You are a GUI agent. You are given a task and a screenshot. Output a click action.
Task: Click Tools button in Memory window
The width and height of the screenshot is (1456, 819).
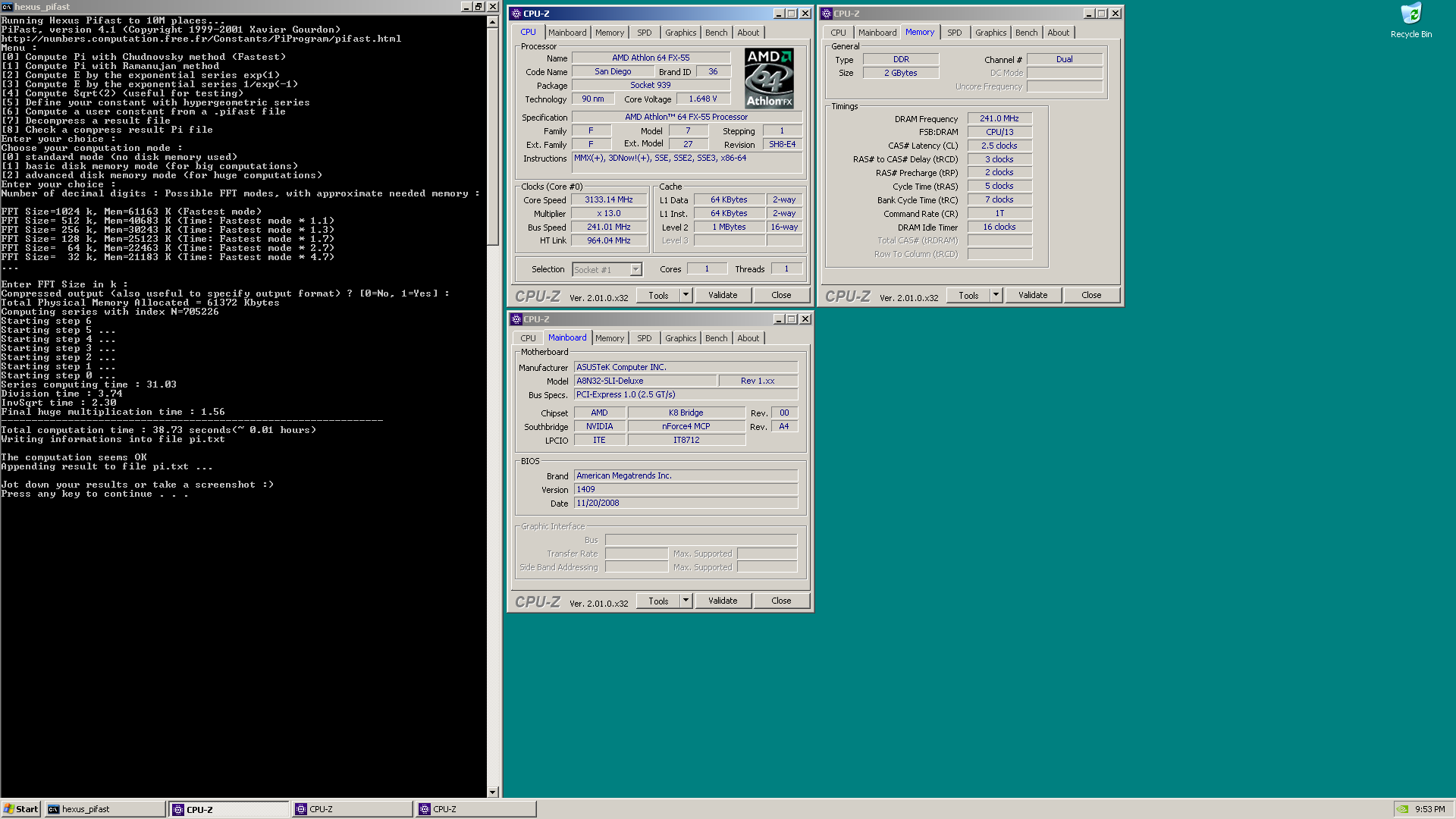coord(968,295)
